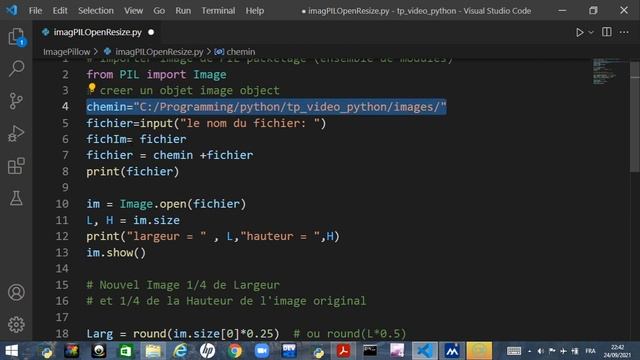640x360 pixels.
Task: Open the File menu
Action: [x=36, y=11]
